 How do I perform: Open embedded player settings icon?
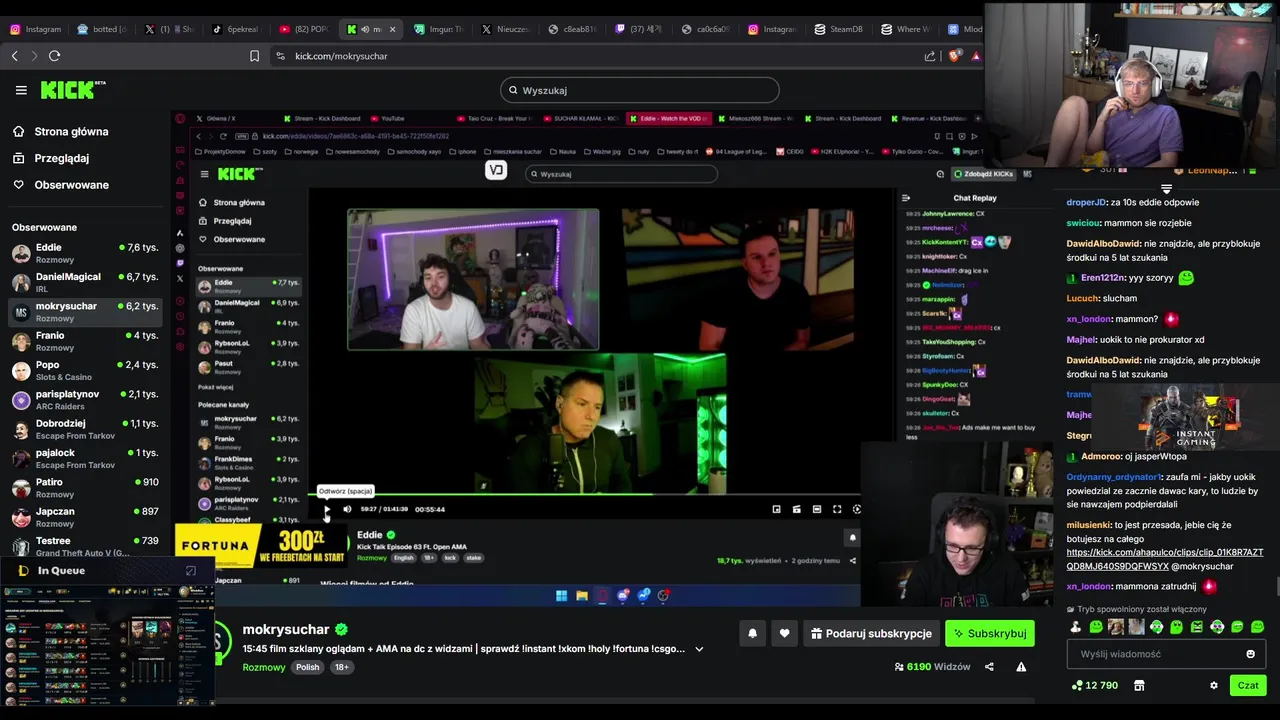pyautogui.click(x=857, y=509)
